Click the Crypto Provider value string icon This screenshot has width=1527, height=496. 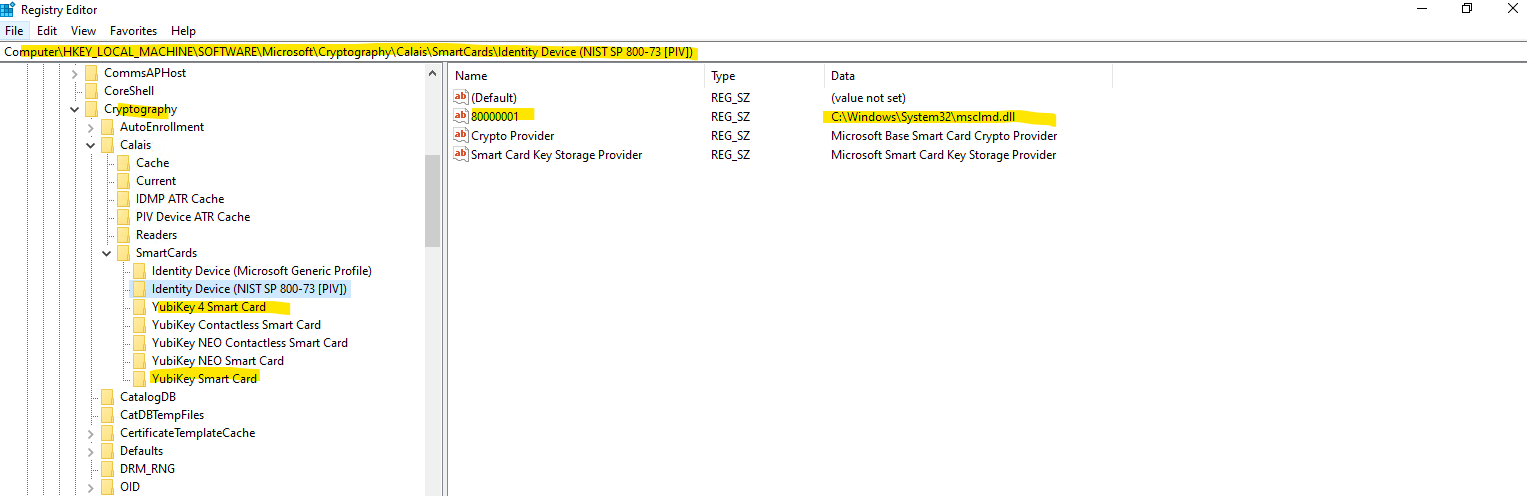[x=461, y=136]
